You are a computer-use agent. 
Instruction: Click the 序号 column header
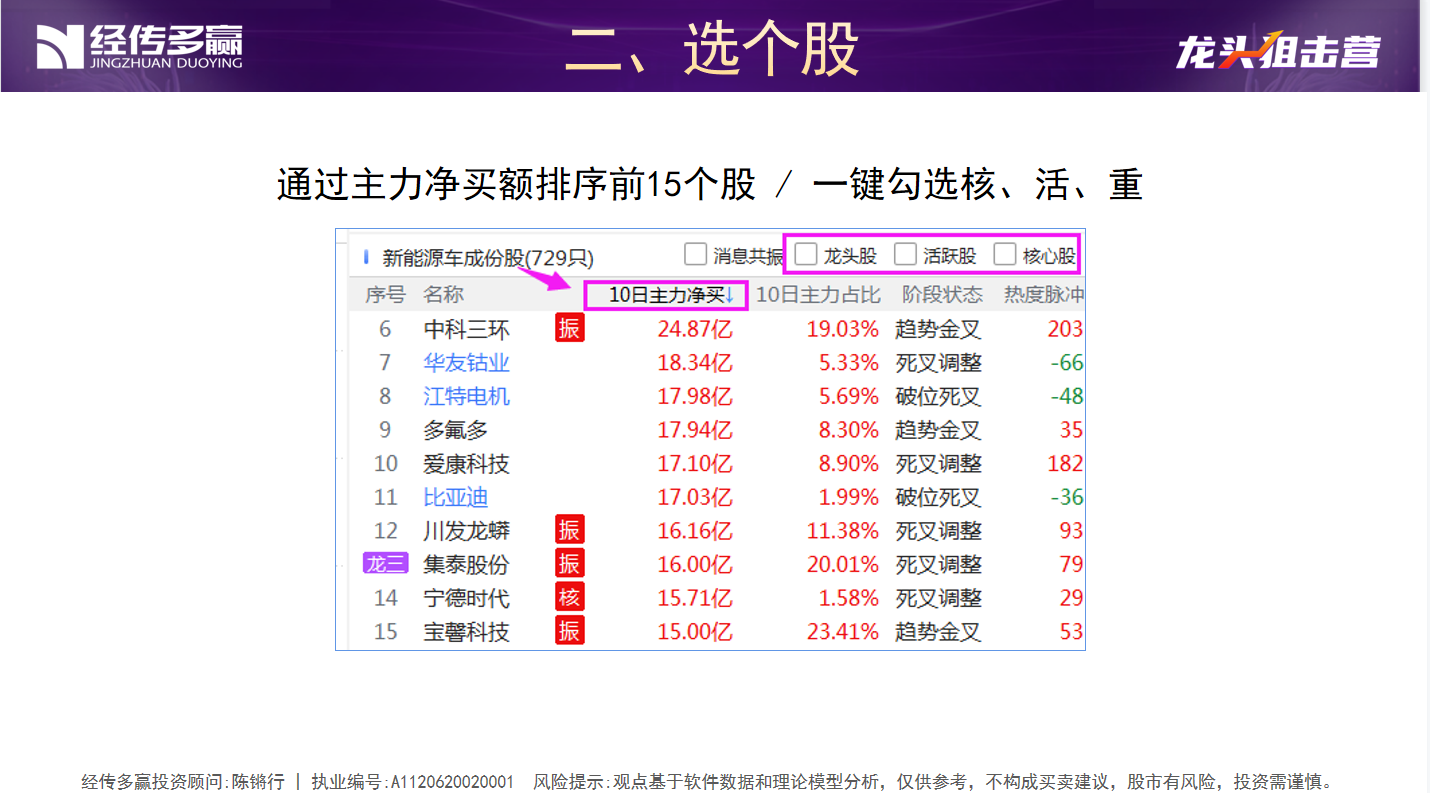pyautogui.click(x=385, y=295)
